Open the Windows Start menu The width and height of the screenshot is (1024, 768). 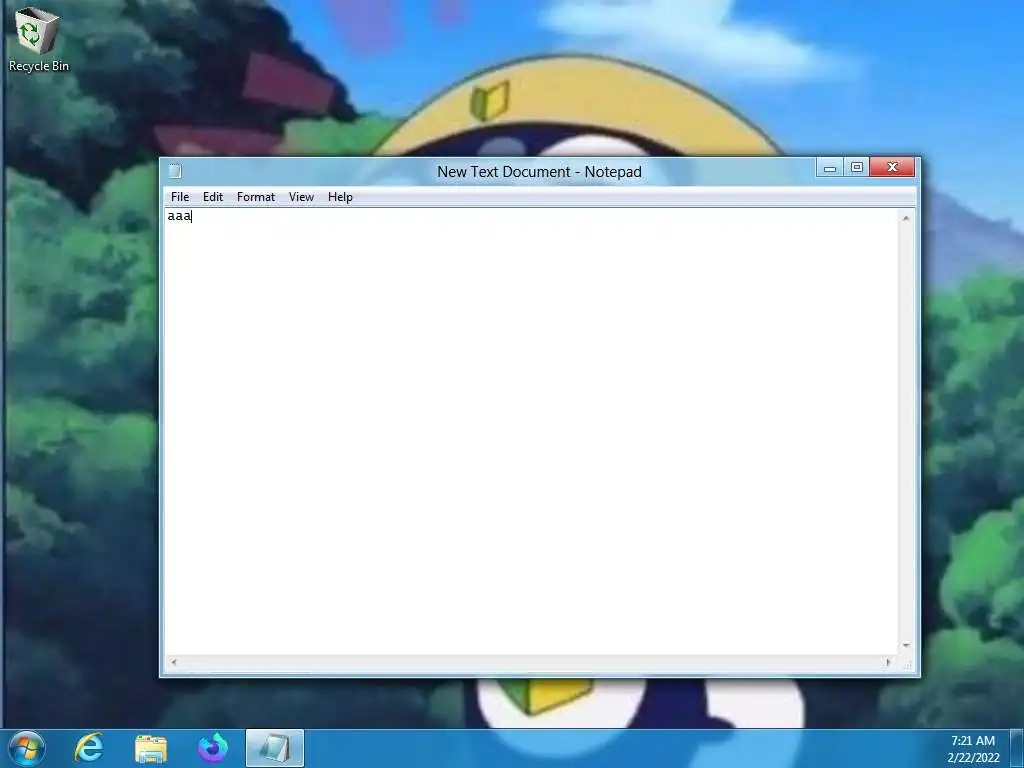[27, 748]
